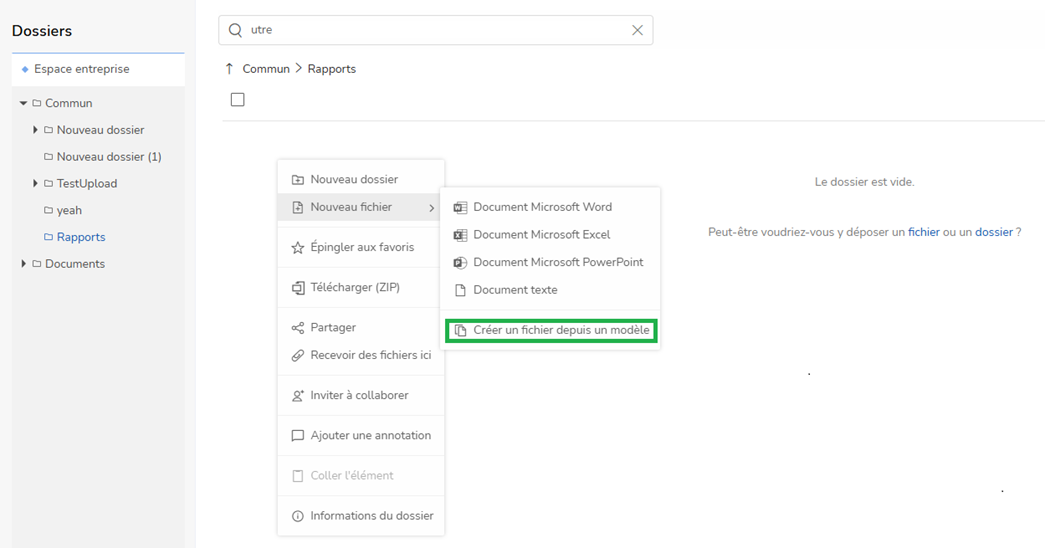This screenshot has width=1045, height=548.
Task: Collapse the Commun folder tree
Action: [x=23, y=103]
